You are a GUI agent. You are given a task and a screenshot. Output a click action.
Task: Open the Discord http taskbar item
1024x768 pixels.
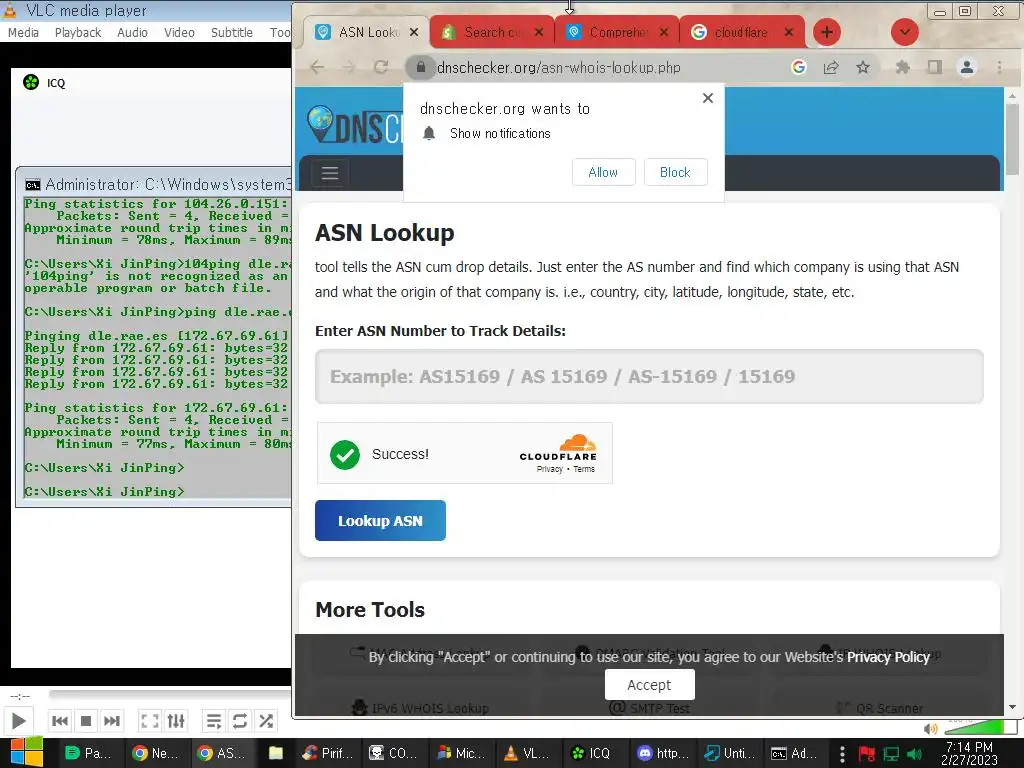click(x=664, y=754)
